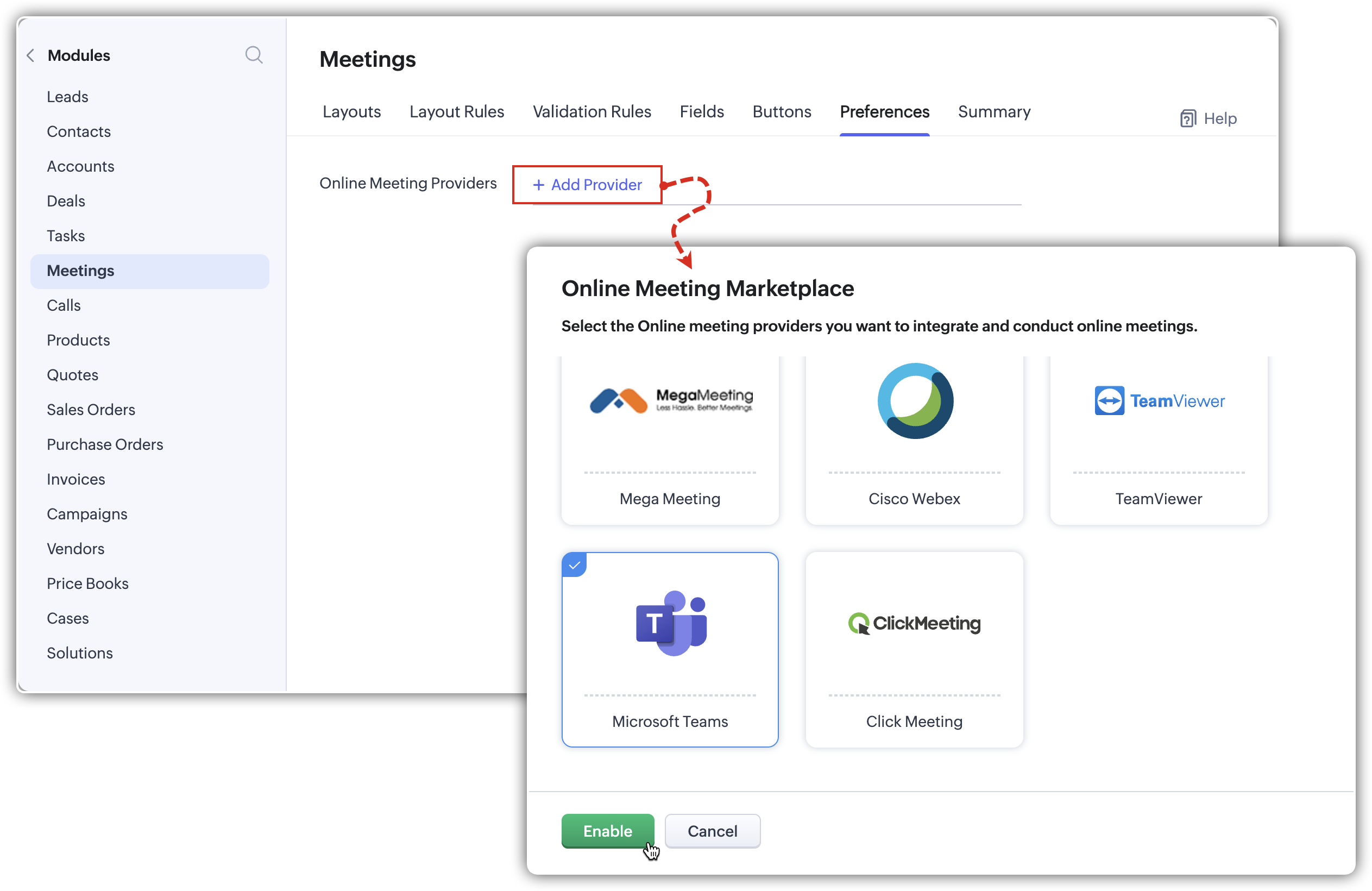
Task: Open the Leads module
Action: click(x=67, y=97)
